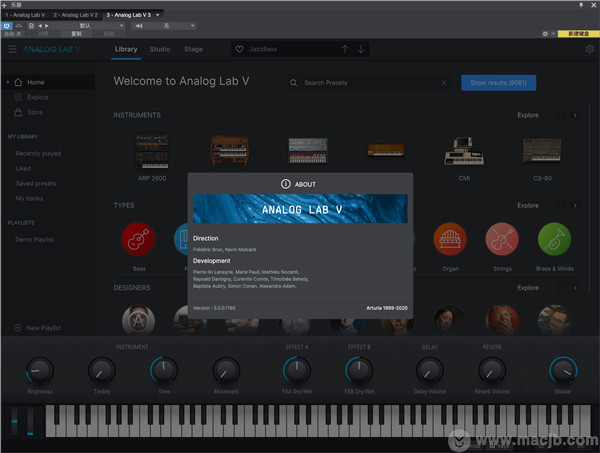Click the Master volume knob
The image size is (600, 453).
561,371
